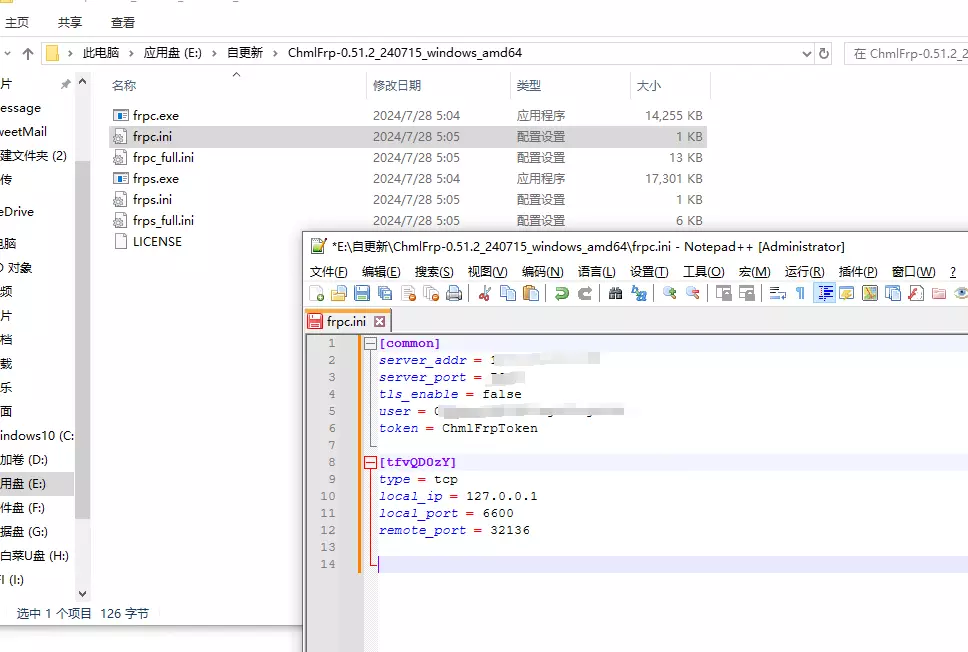Select frpc.exe in the file list
This screenshot has height=652, width=968.
407,115
